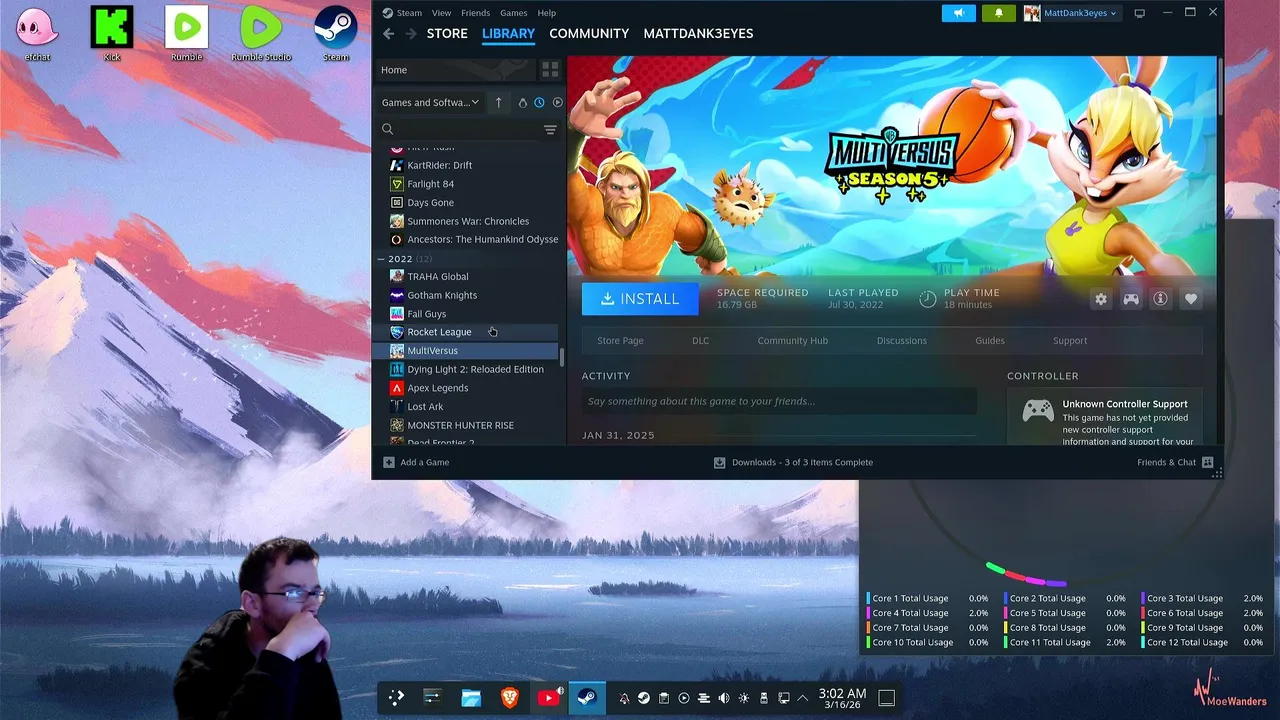Open the Guides link
The height and width of the screenshot is (720, 1280).
[x=990, y=341]
